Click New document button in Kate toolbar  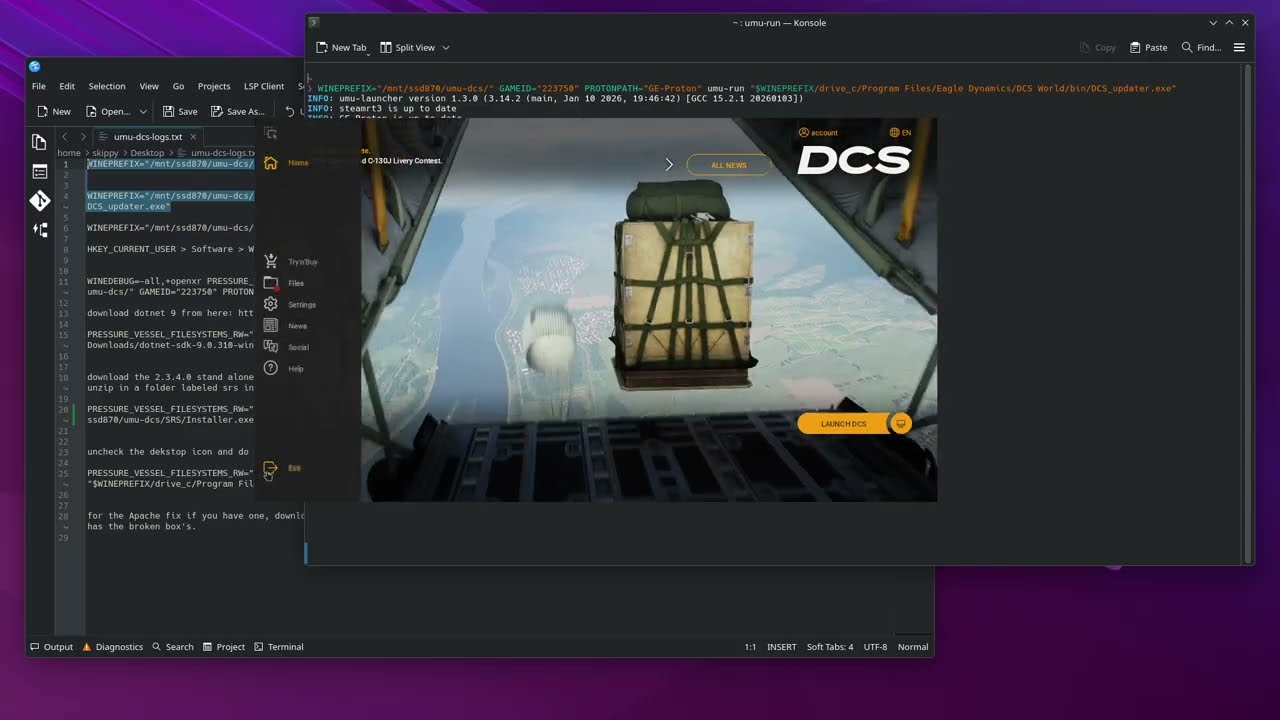point(54,111)
